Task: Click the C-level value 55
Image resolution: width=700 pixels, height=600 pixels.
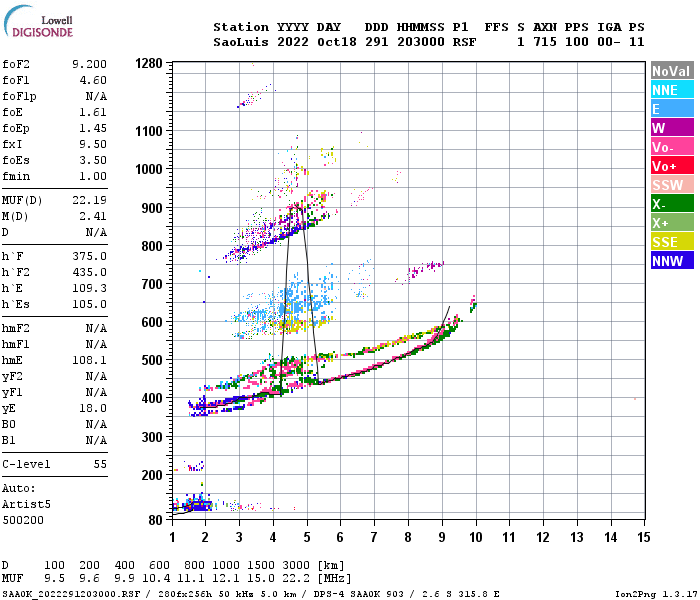Action: tap(100, 464)
